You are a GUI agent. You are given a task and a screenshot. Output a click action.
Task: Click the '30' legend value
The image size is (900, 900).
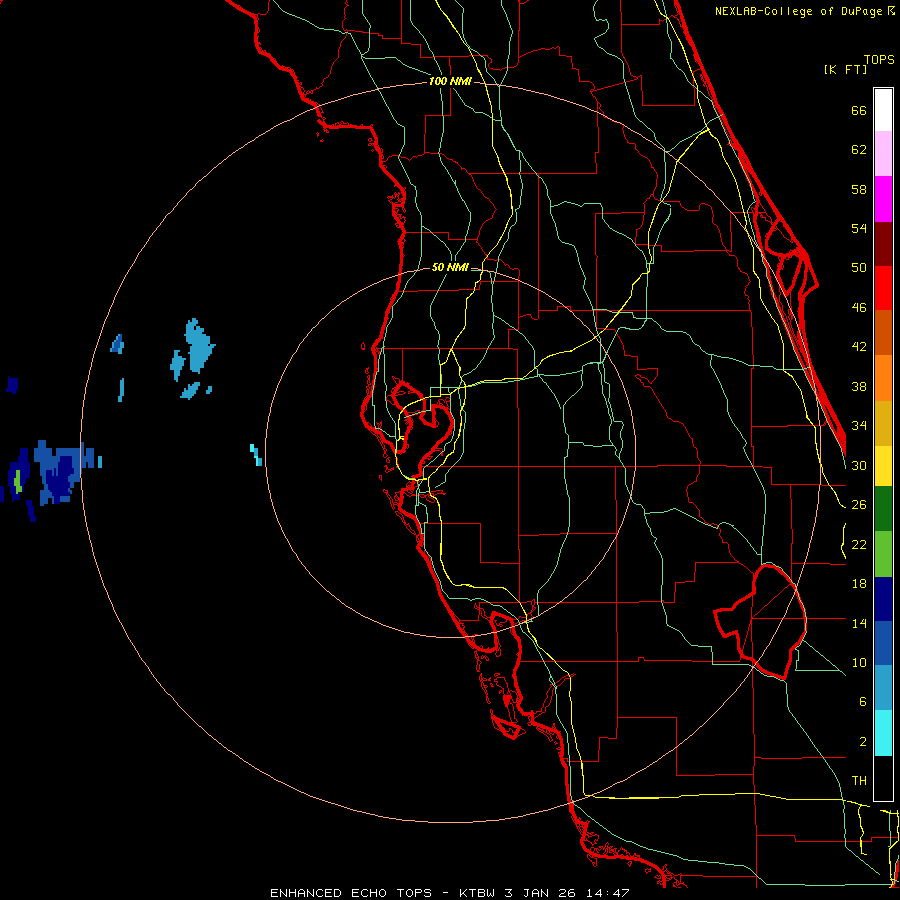[x=859, y=465]
